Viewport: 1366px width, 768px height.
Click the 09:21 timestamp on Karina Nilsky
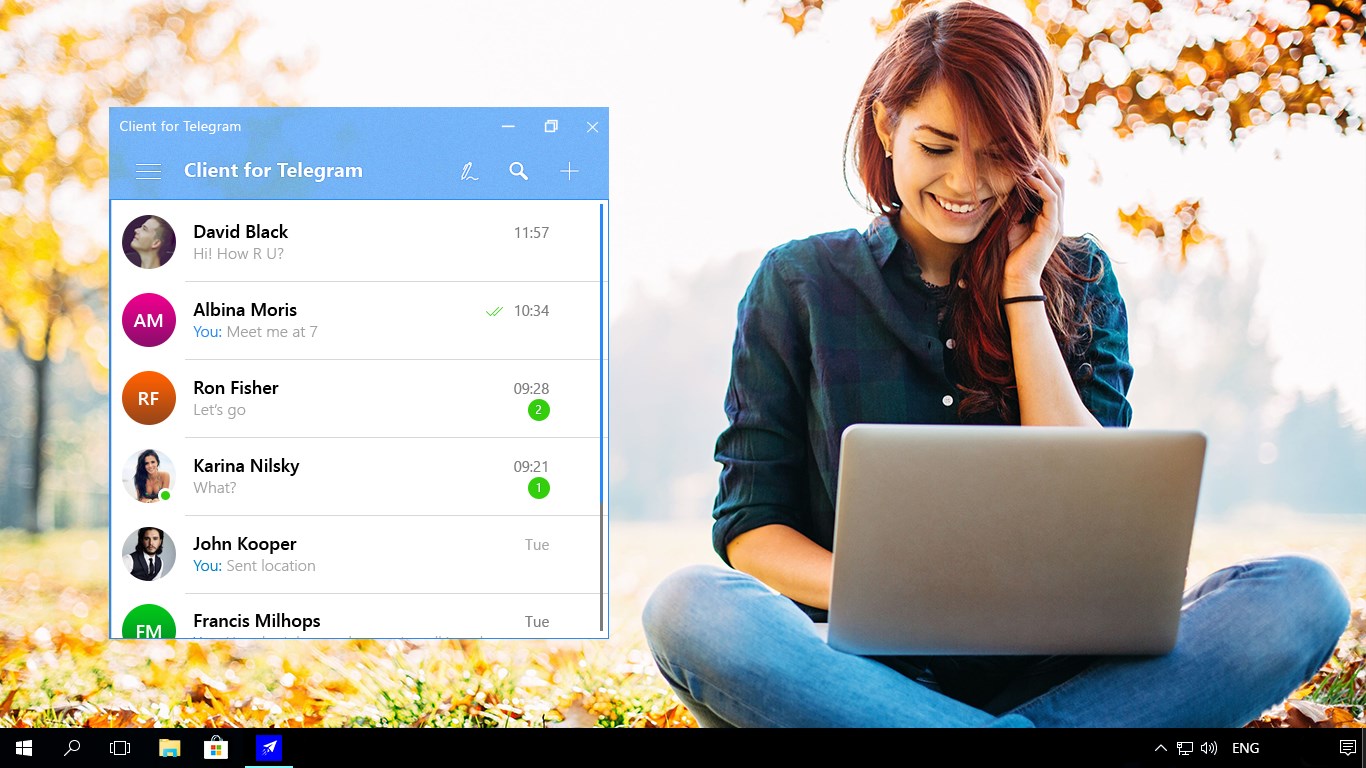tap(531, 467)
